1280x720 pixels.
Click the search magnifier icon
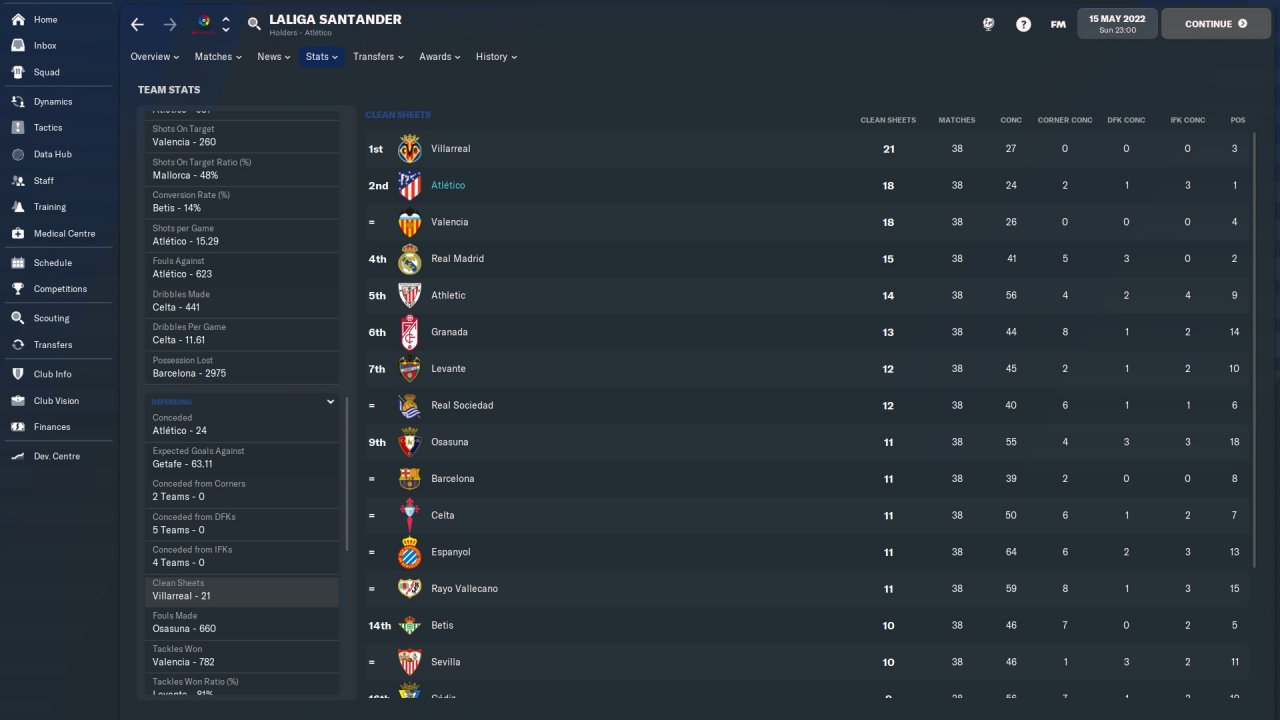pyautogui.click(x=254, y=24)
